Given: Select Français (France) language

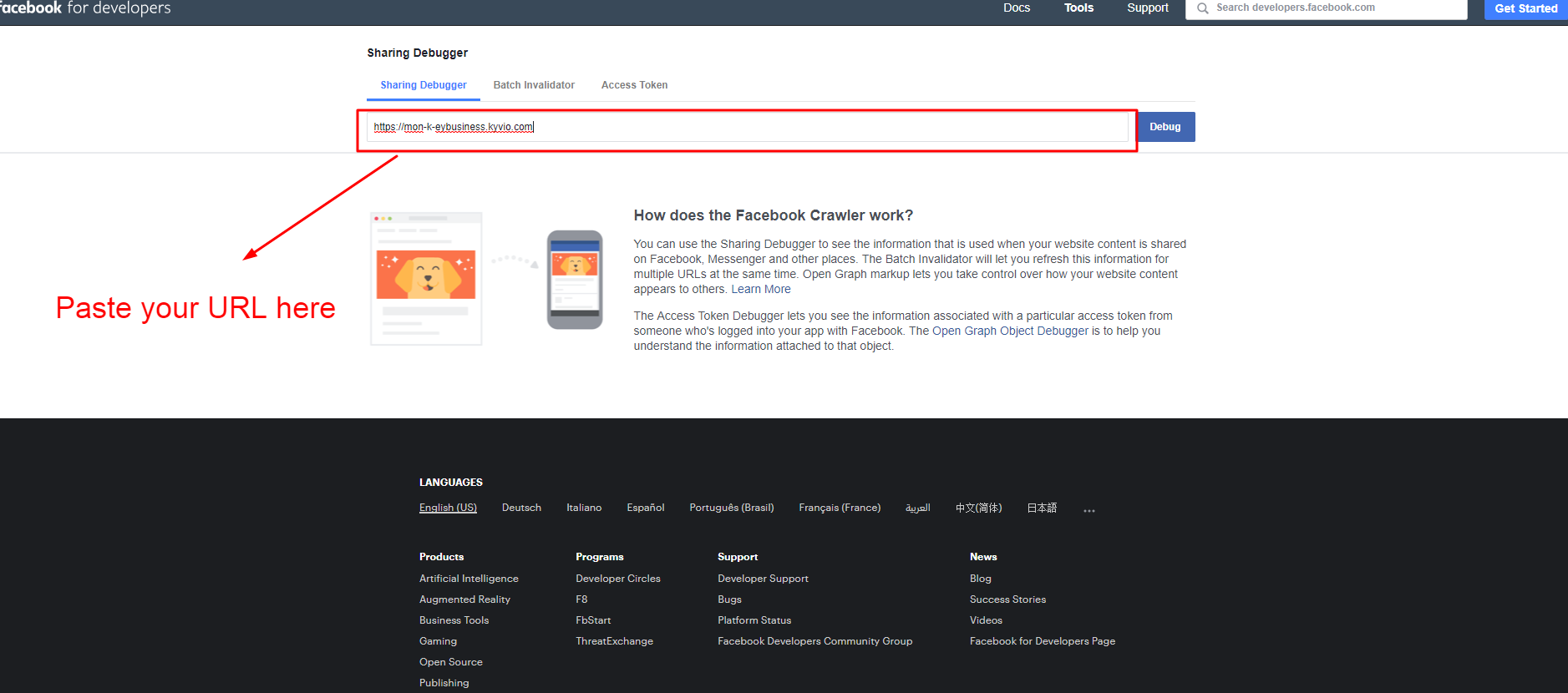Looking at the screenshot, I should [840, 508].
